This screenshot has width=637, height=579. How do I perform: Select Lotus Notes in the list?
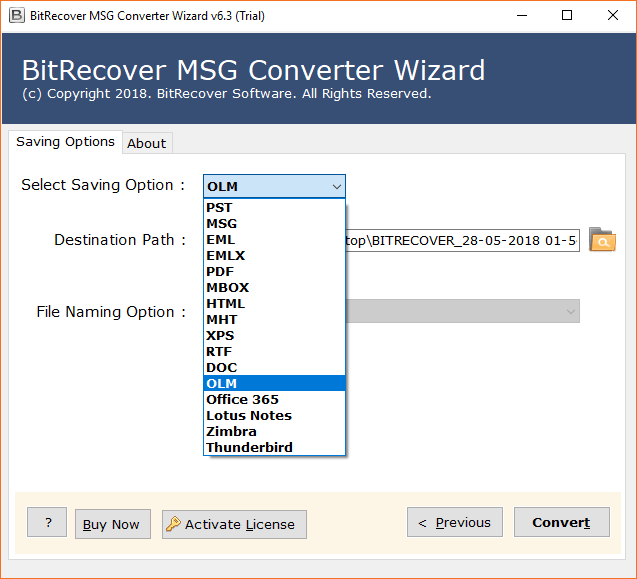pyautogui.click(x=274, y=416)
